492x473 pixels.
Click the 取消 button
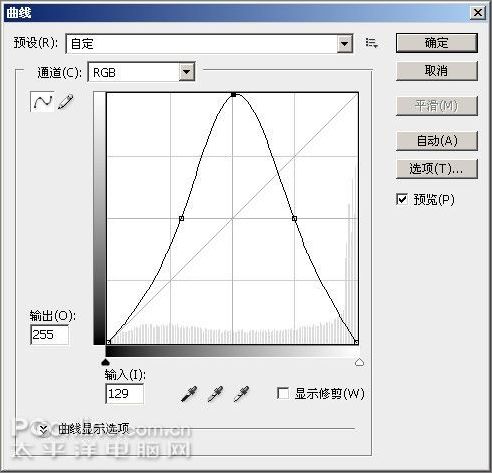click(x=437, y=71)
